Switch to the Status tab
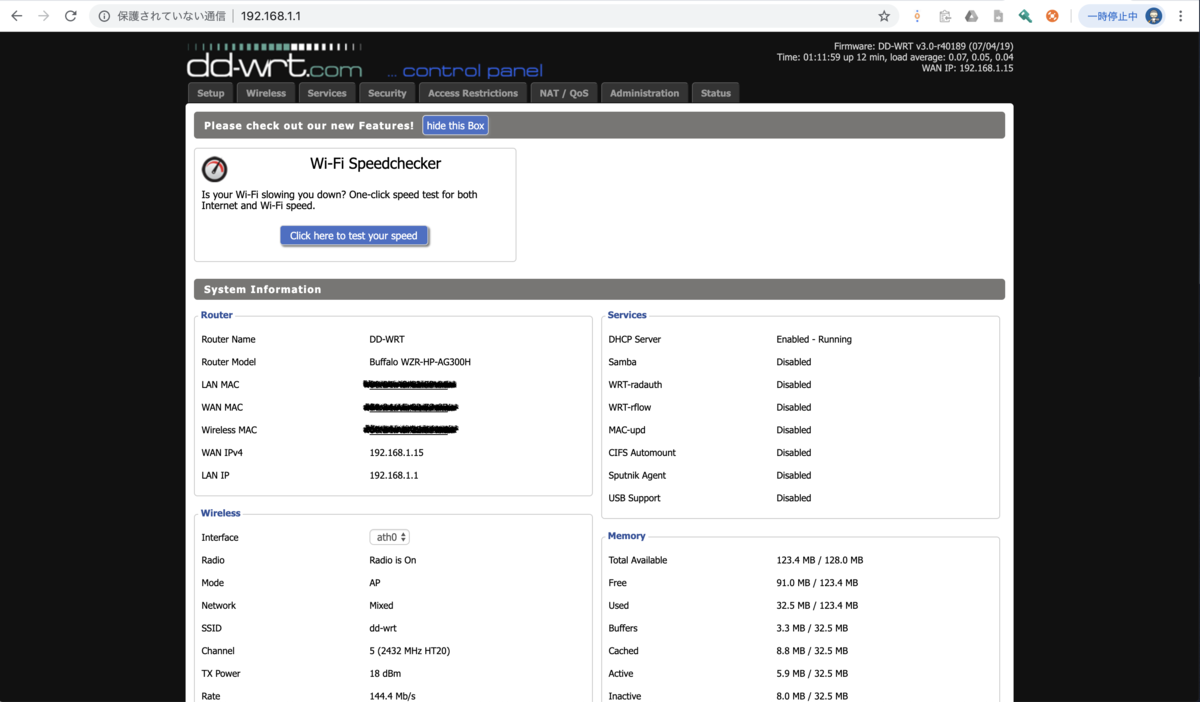 tap(716, 93)
